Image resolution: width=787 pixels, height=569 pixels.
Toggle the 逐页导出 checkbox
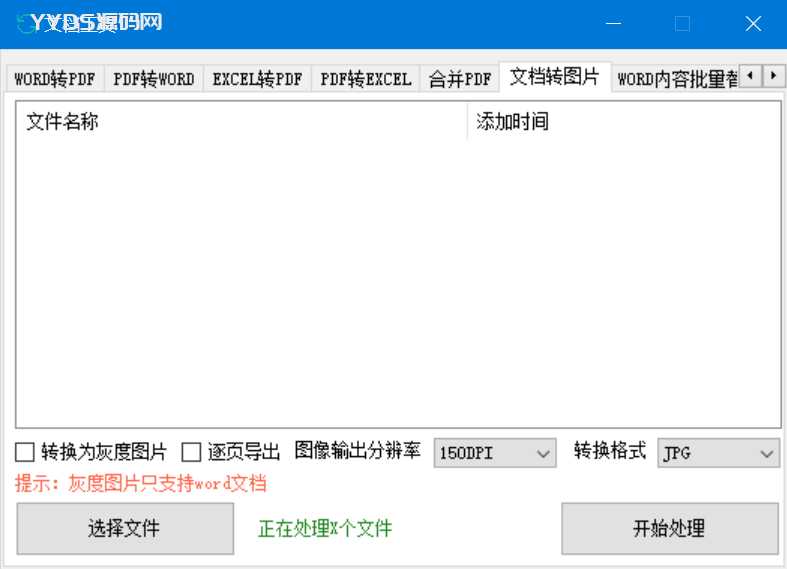[x=191, y=453]
